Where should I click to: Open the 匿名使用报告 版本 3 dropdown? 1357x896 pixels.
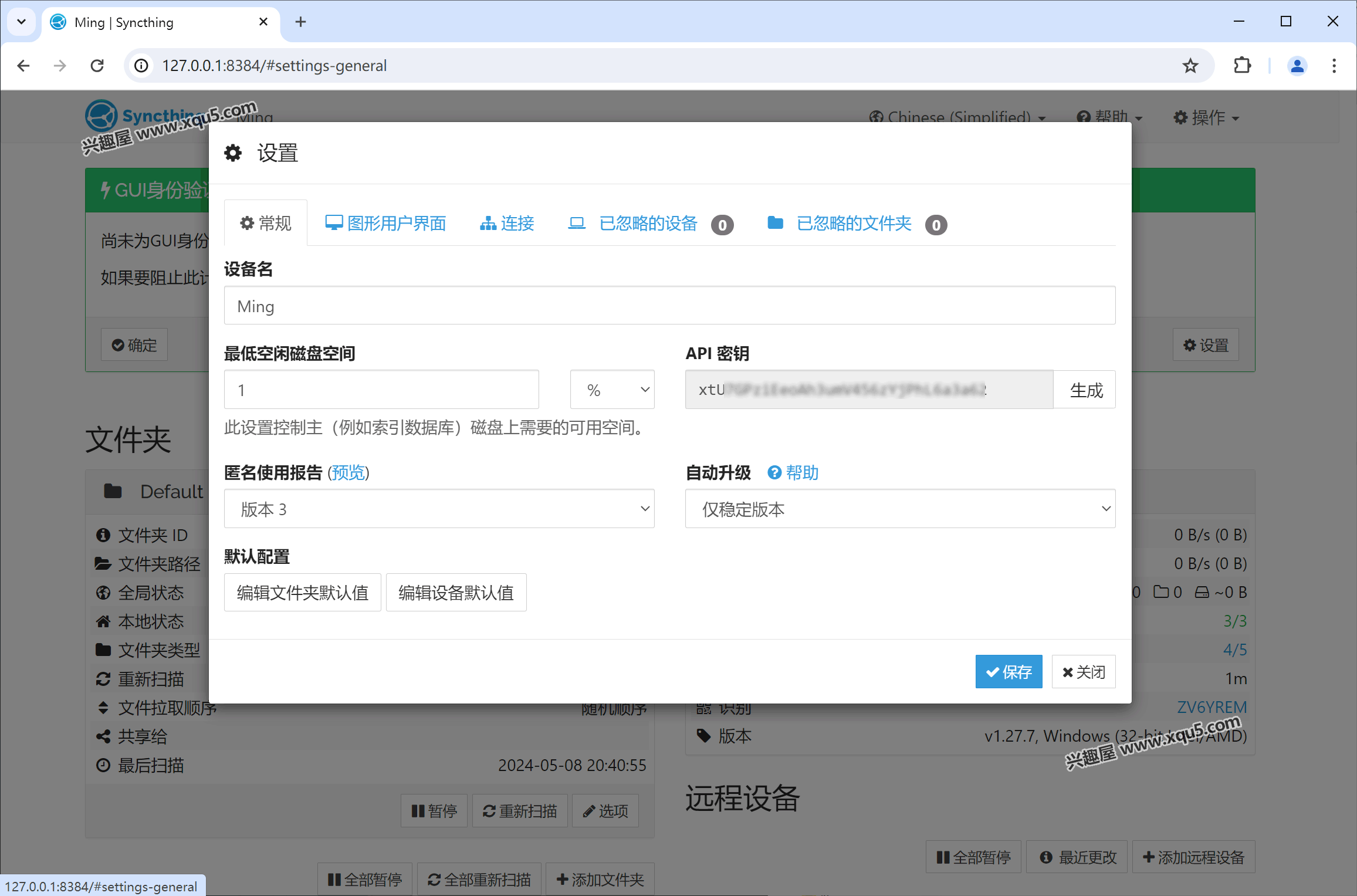439,509
